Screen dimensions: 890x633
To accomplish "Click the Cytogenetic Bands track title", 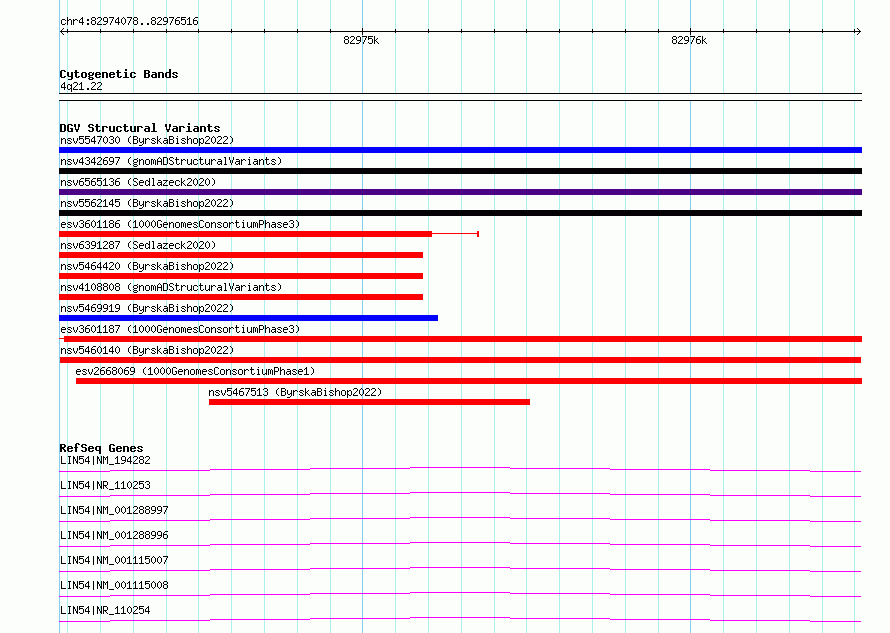I will coord(119,74).
